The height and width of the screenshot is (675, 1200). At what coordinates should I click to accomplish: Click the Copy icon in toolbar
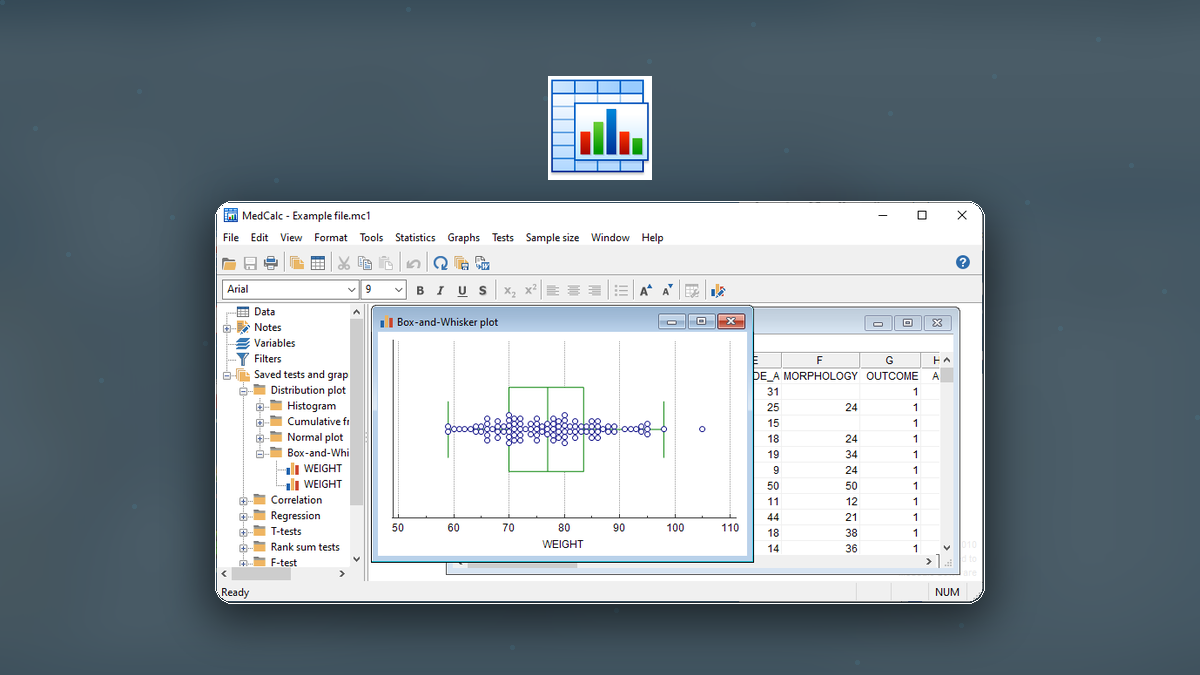point(365,263)
